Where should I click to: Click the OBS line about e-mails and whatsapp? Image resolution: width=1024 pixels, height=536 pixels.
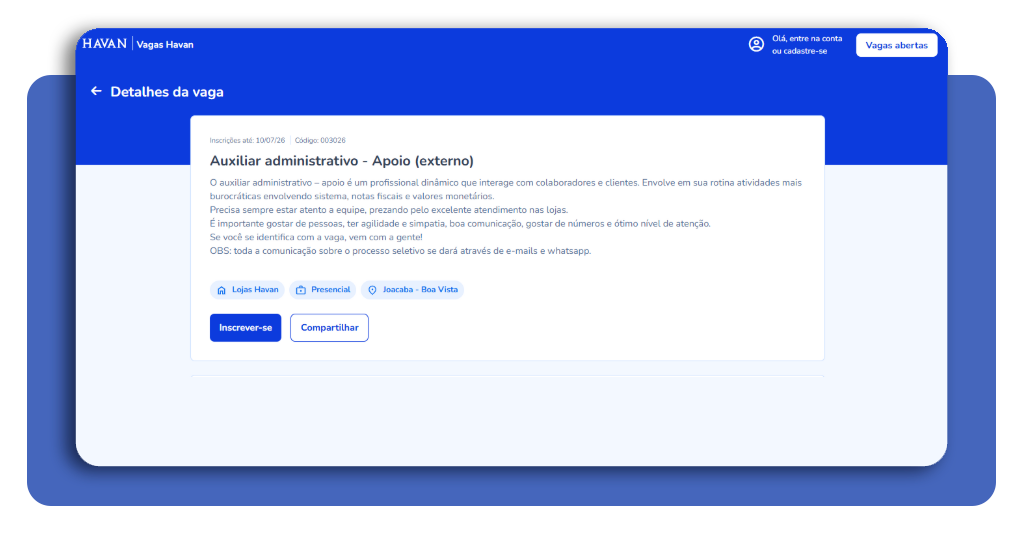click(x=400, y=251)
